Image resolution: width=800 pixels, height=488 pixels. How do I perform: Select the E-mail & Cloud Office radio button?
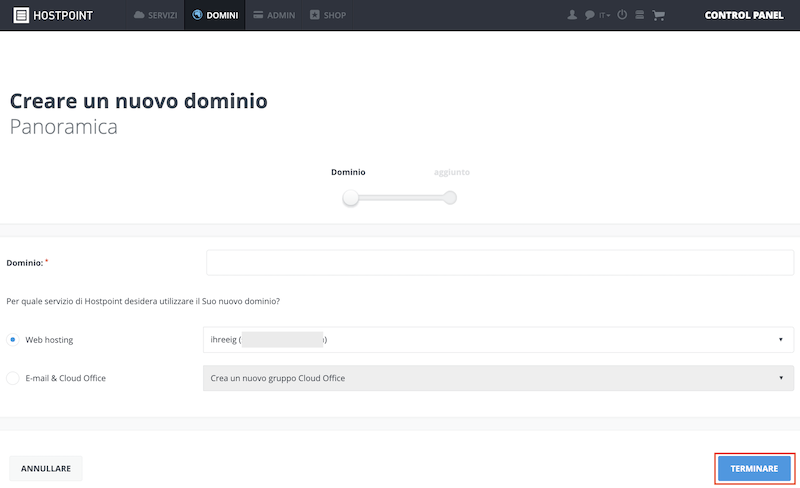point(13,378)
